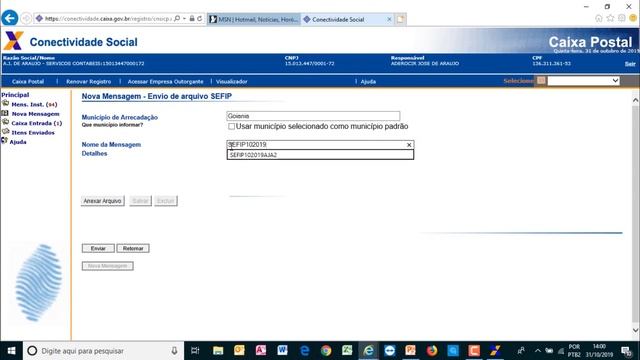Click the Itens Enviados sidebar icon
The height and width of the screenshot is (360, 640).
click(5, 132)
